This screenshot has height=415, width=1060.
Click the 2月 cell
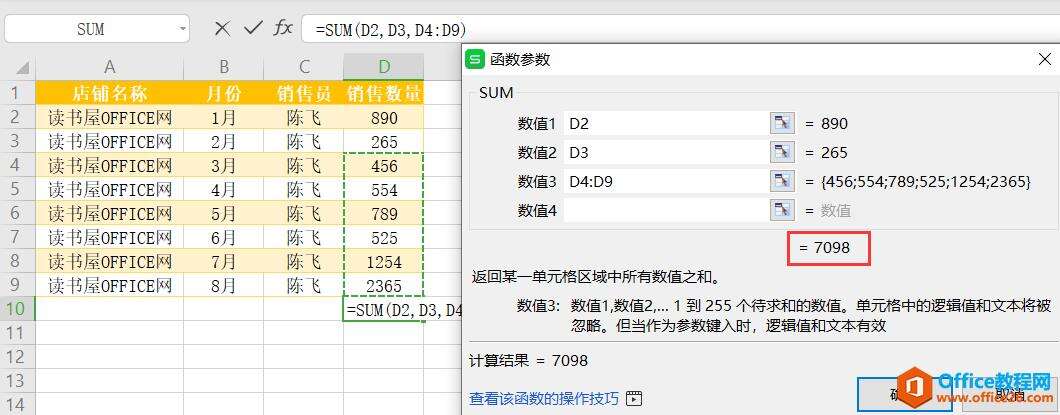[224, 141]
